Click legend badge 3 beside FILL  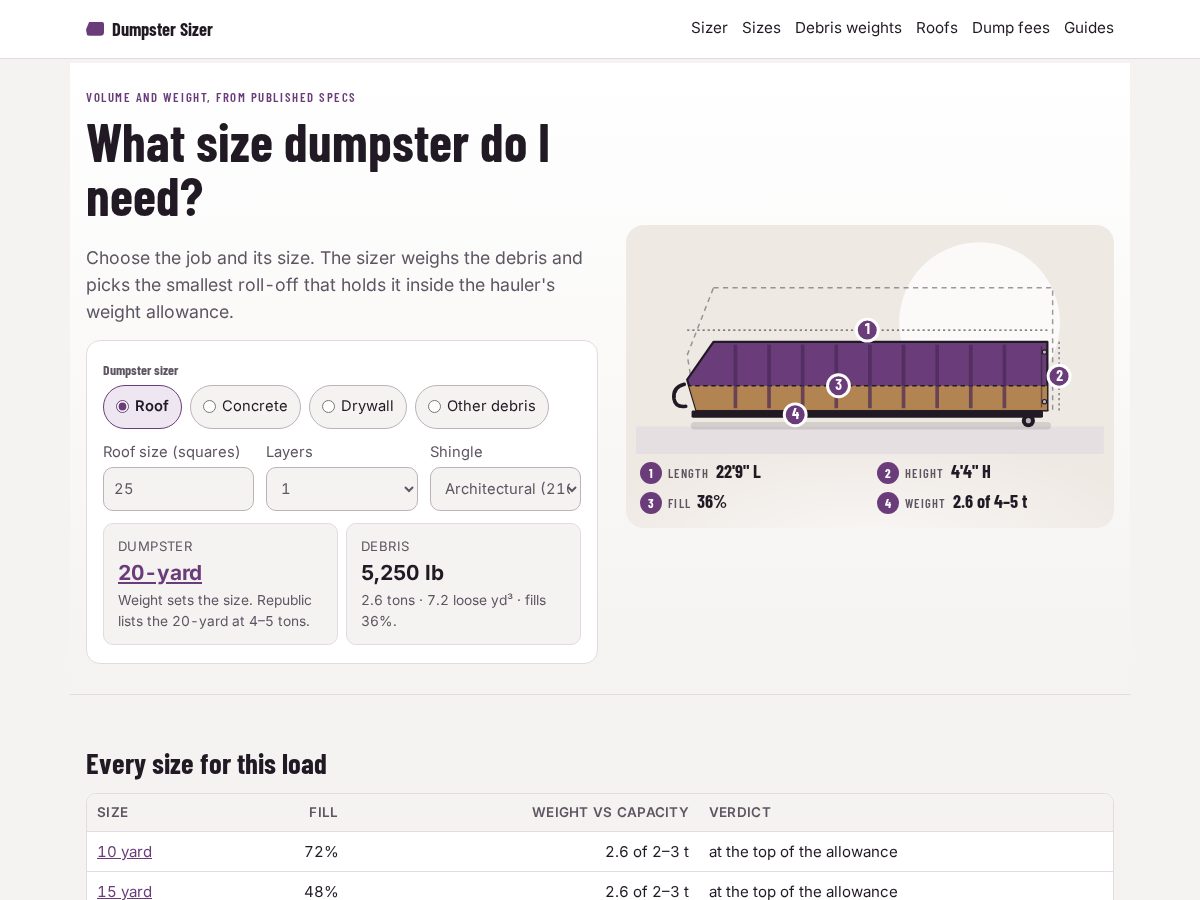pos(651,503)
